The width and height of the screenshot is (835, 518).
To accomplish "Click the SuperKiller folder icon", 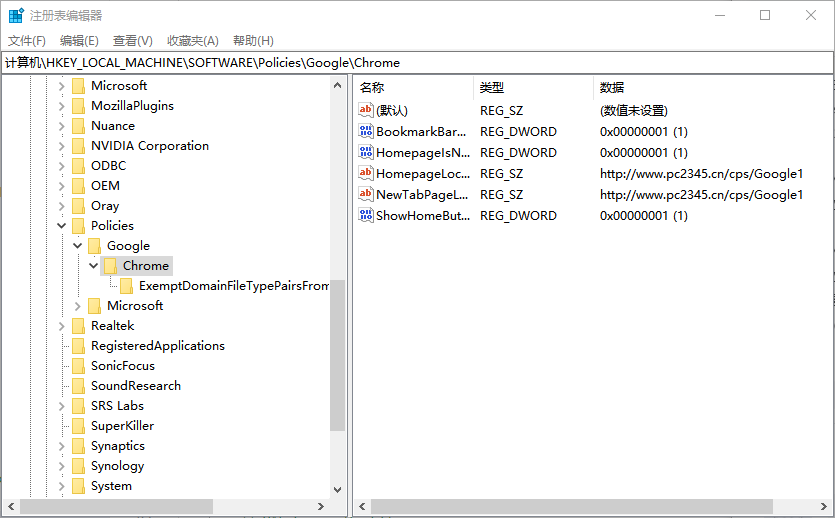I will click(x=78, y=426).
